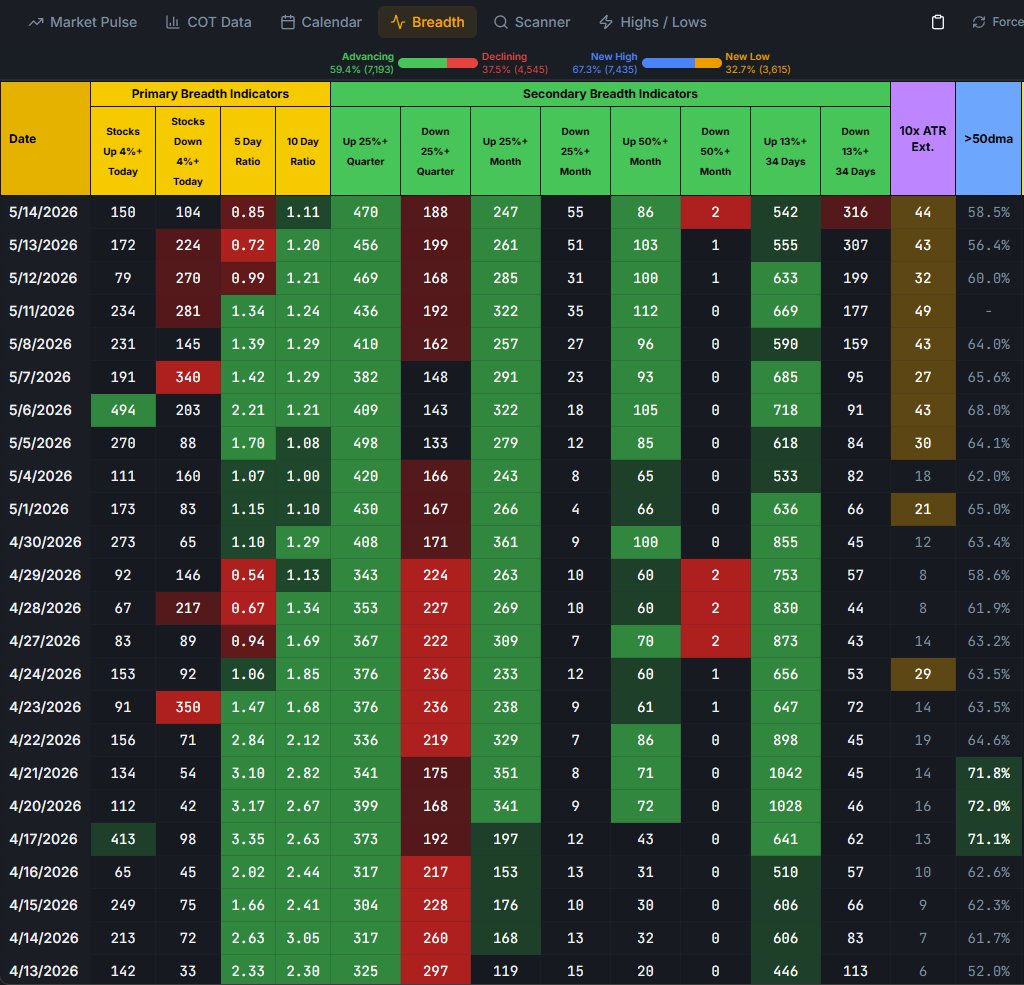Click the 10 Day Ratio column header
This screenshot has height=985, width=1024.
(x=302, y=151)
